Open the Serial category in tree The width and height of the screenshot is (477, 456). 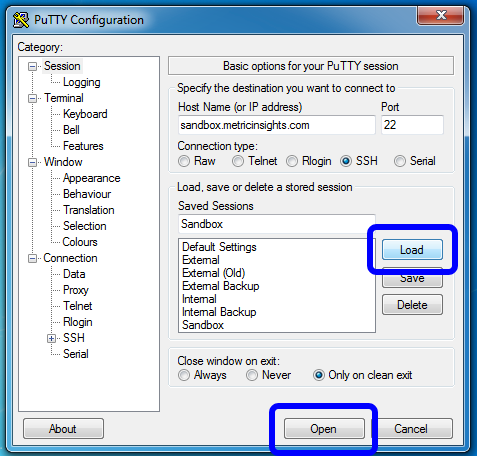click(76, 354)
